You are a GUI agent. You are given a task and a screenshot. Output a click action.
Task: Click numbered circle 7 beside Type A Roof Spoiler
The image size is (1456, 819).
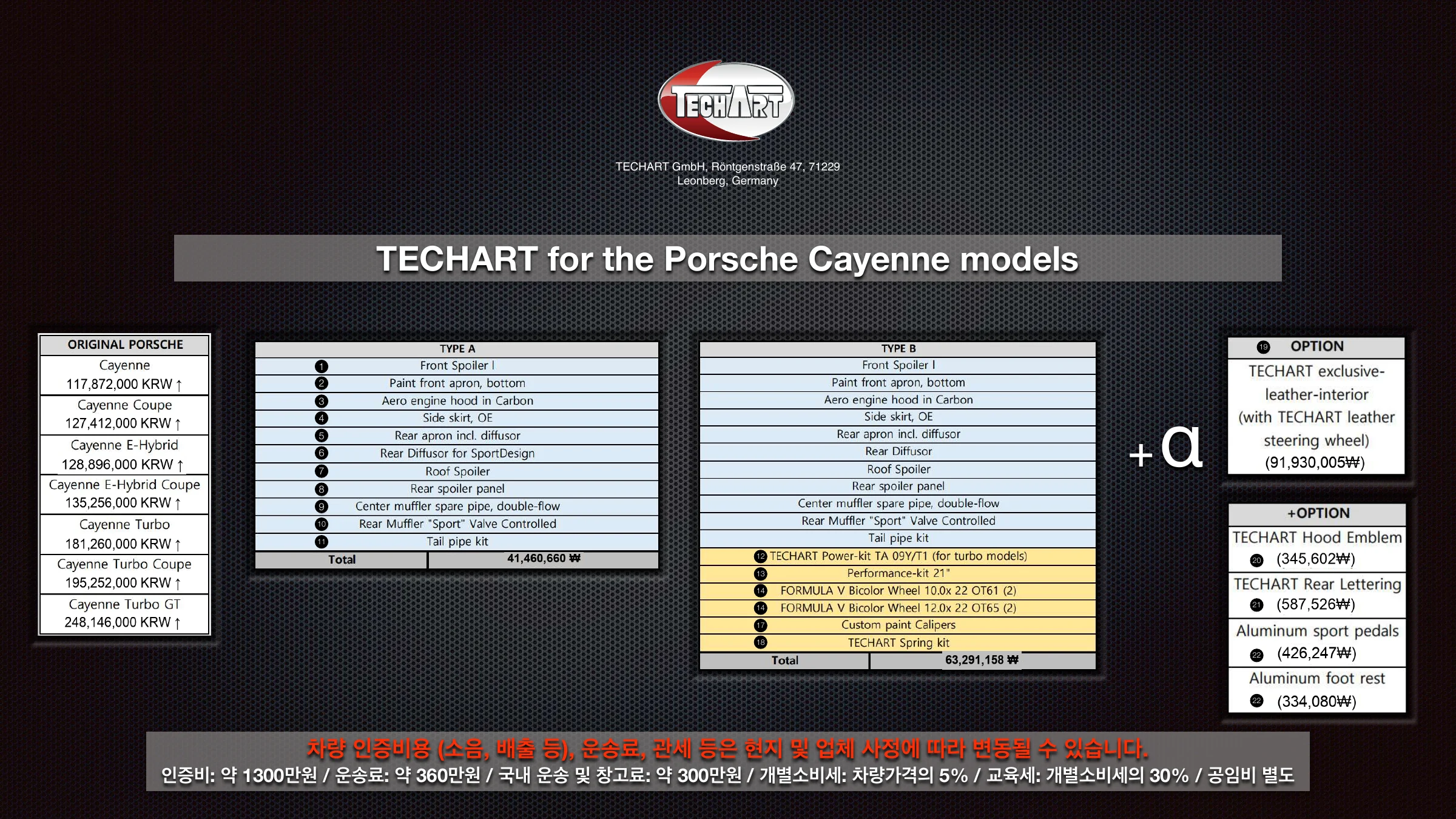pyautogui.click(x=322, y=471)
